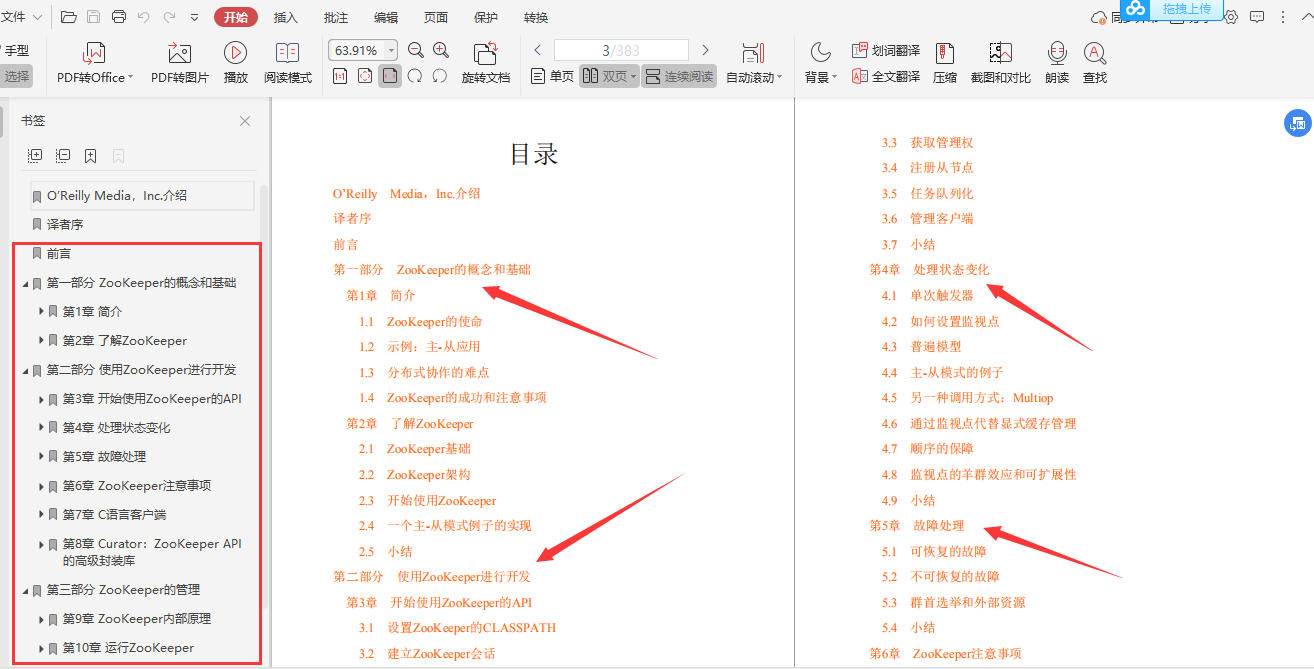The height and width of the screenshot is (669, 1314).
Task: Toggle fit-page view mode
Action: (x=365, y=76)
